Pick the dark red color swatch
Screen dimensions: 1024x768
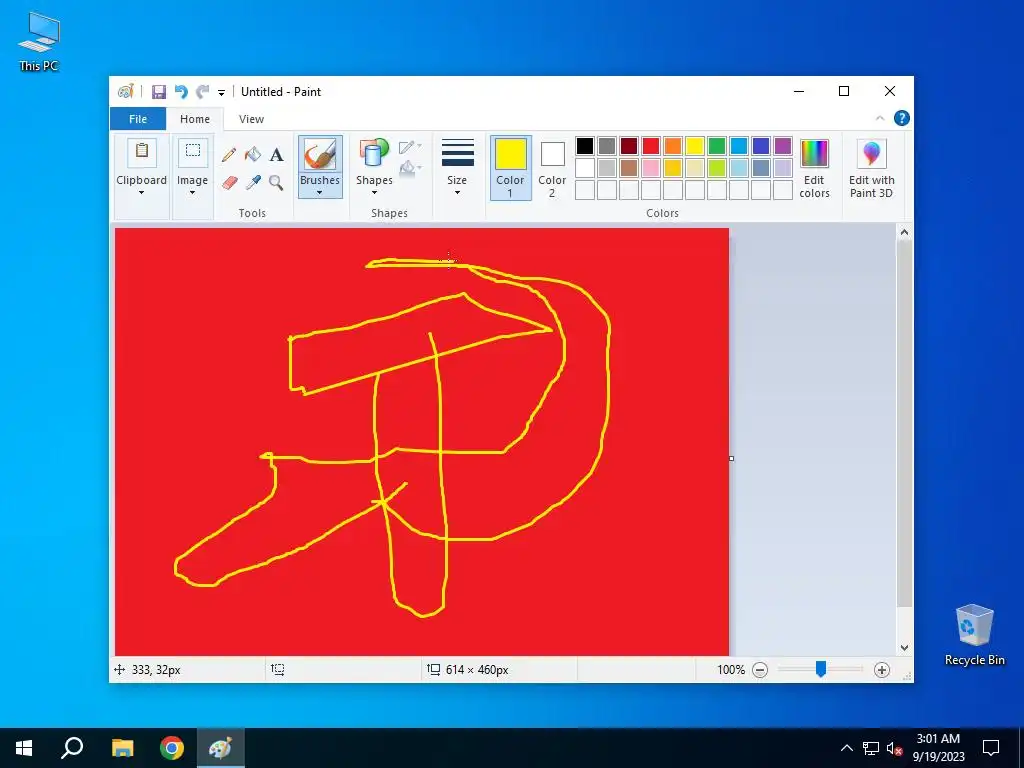[x=629, y=146]
